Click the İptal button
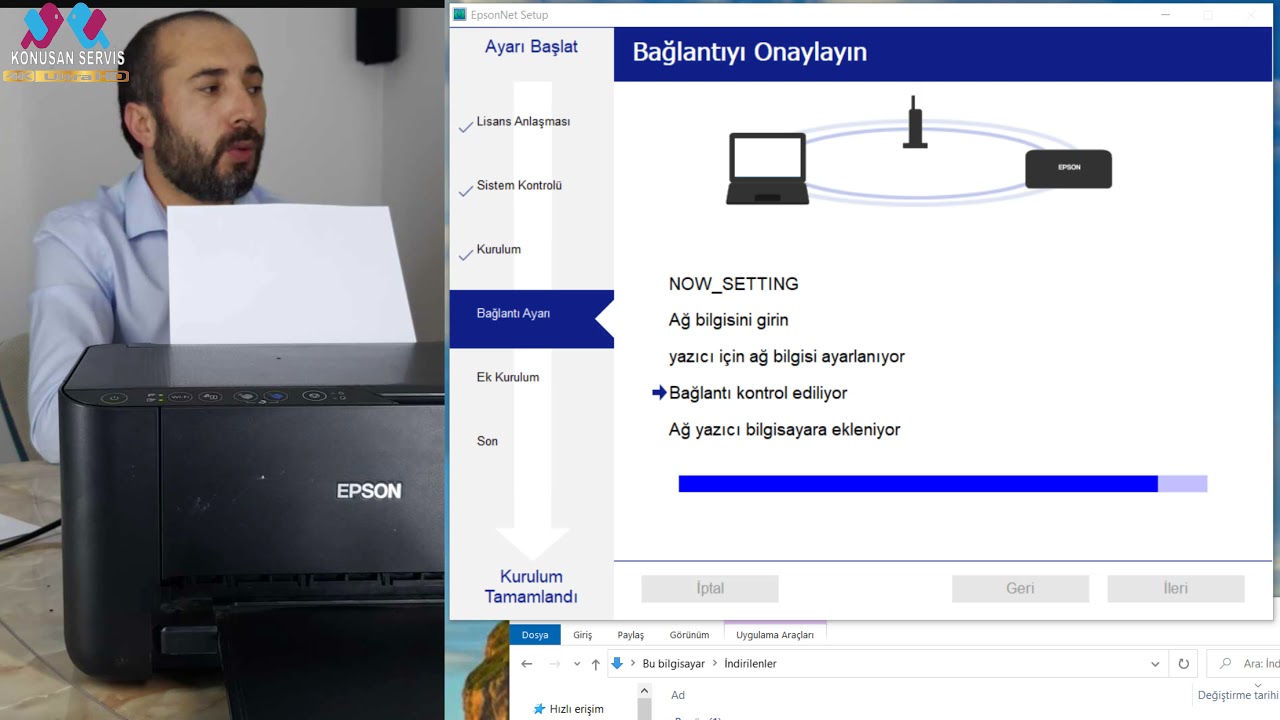The width and height of the screenshot is (1280, 720). click(710, 588)
